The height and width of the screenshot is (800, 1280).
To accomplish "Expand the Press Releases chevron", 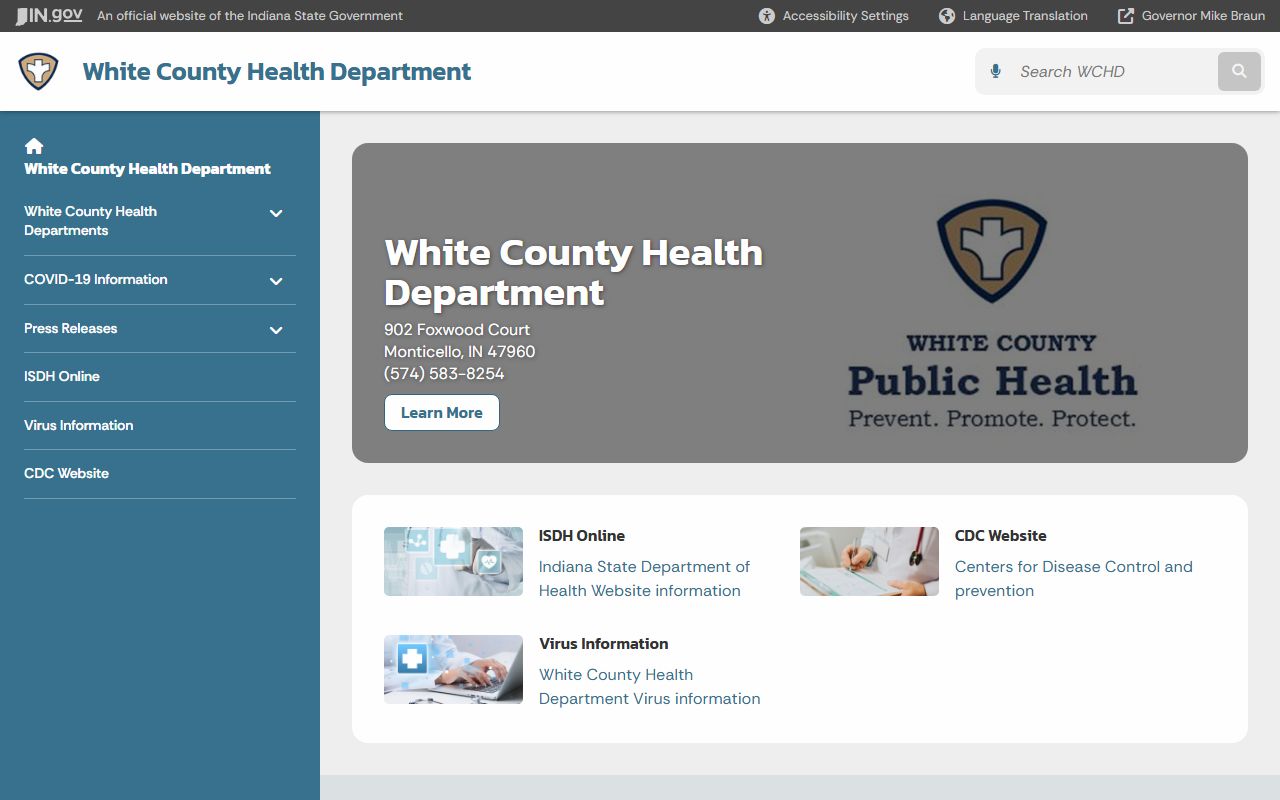I will click(x=276, y=330).
